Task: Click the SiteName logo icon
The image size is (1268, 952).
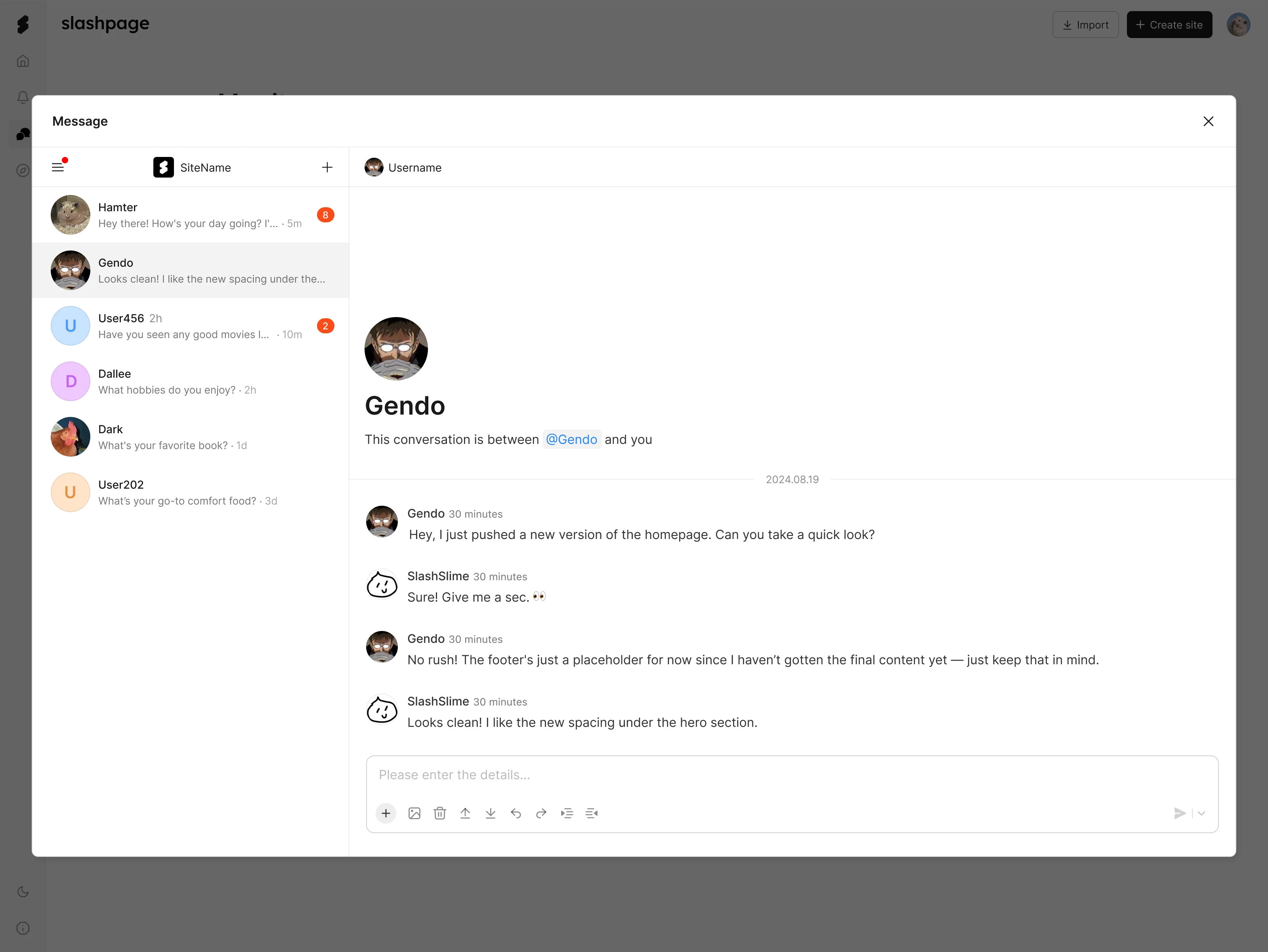Action: (x=163, y=168)
